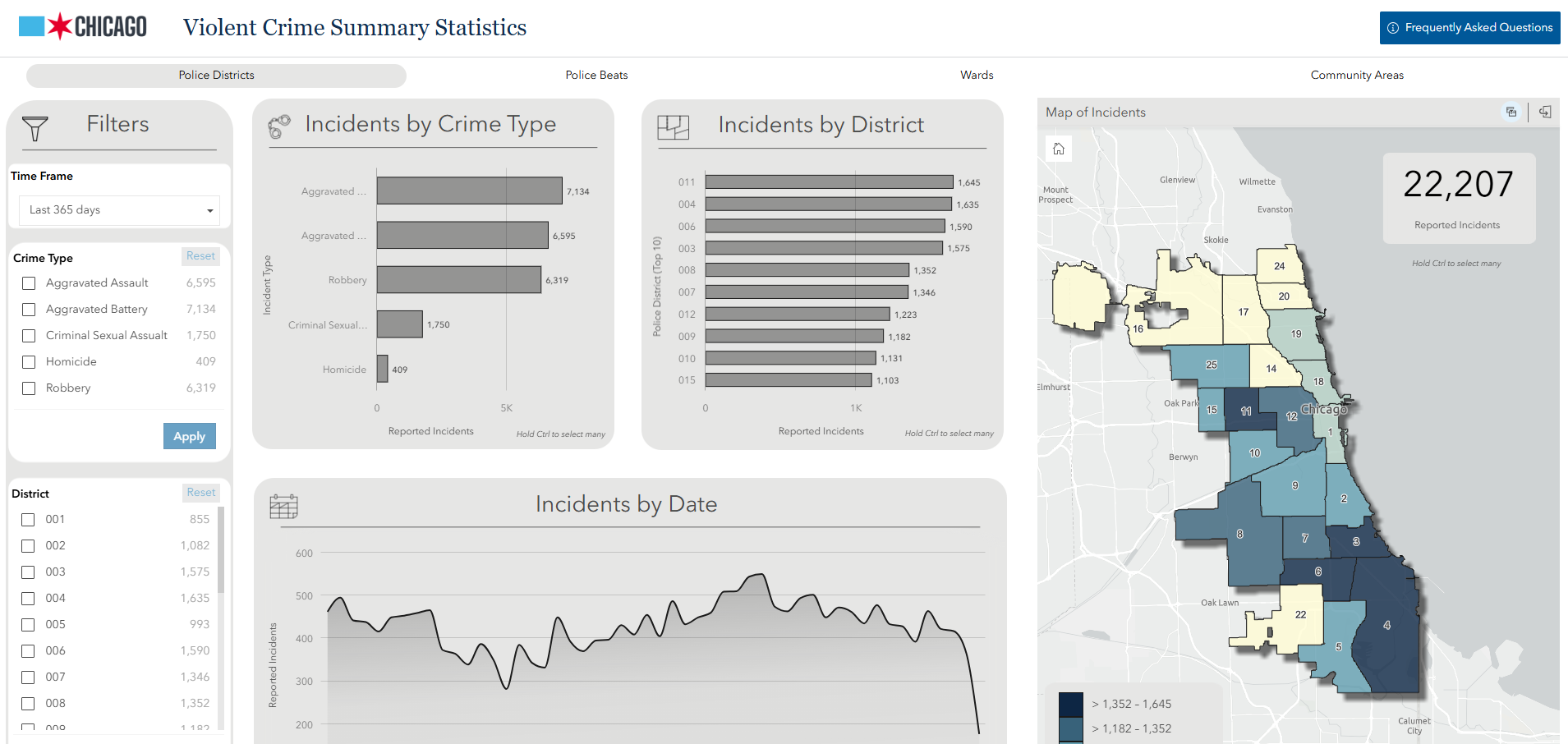Open Frequently Asked Questions
This screenshot has width=1568, height=744.
[1469, 28]
